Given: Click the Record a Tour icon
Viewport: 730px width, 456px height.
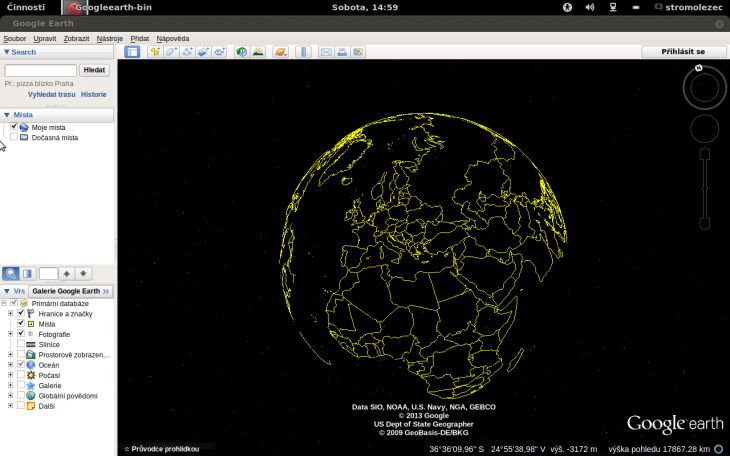Looking at the screenshot, I should [x=219, y=52].
